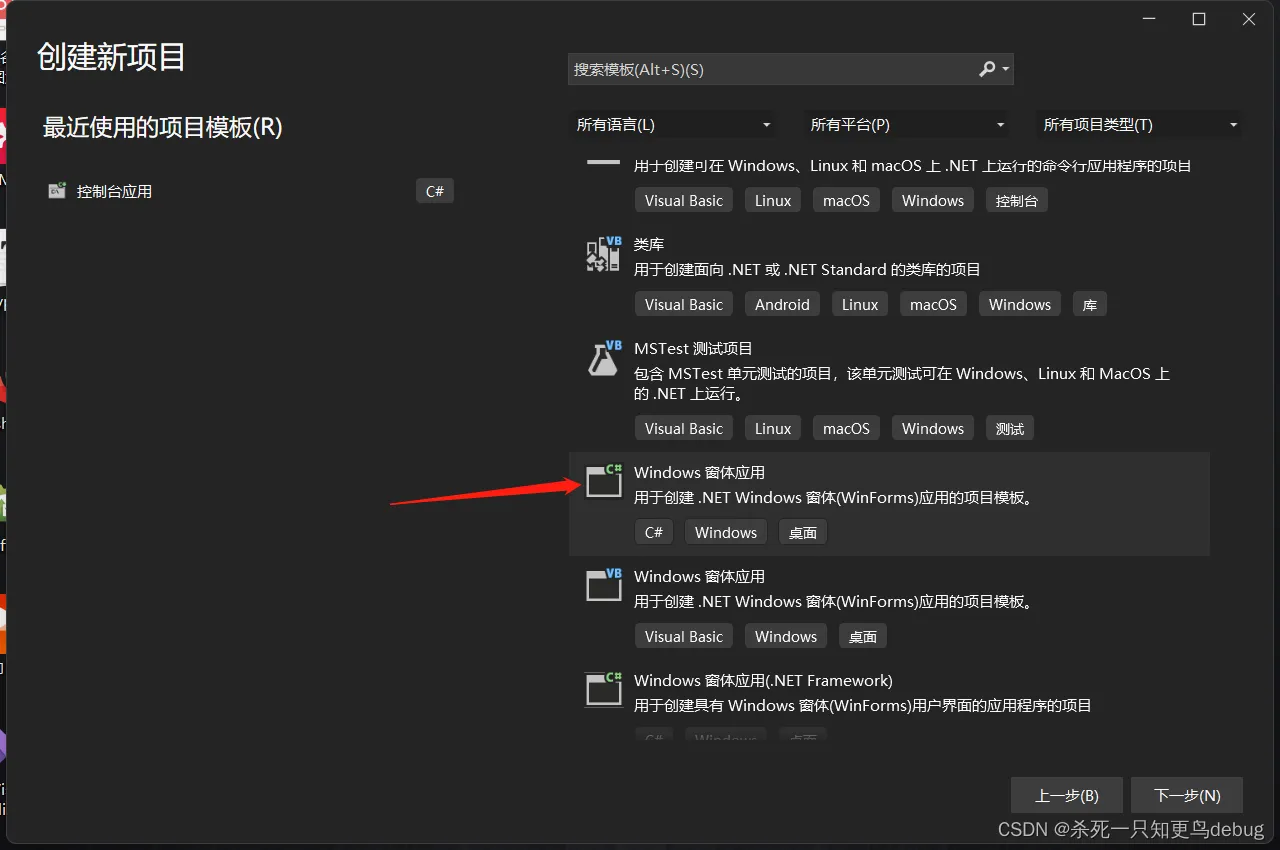Screen dimensions: 1280x850
Task: Close the 创建新项目 dialog
Action: point(1249,19)
